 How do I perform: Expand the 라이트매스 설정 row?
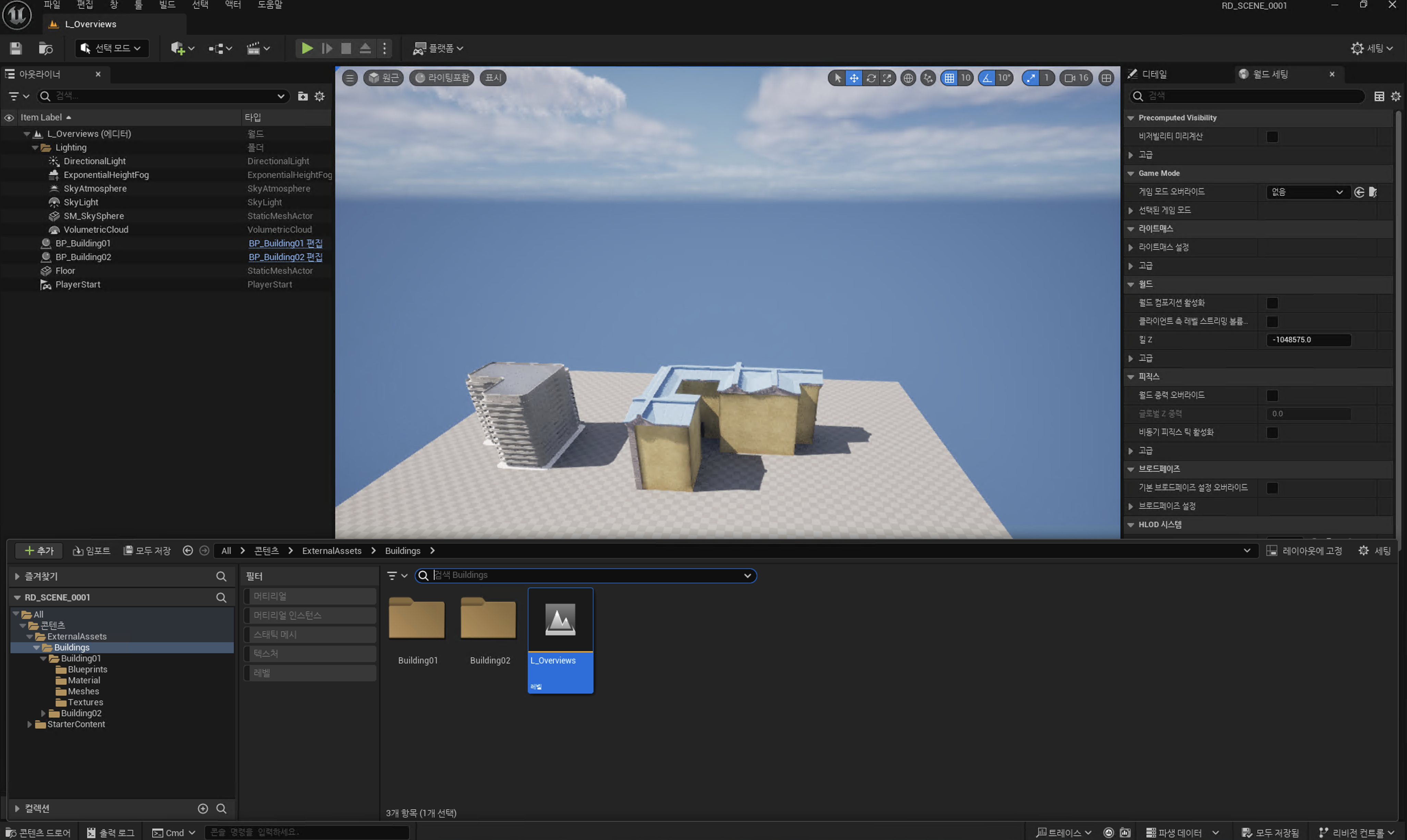[x=1131, y=247]
